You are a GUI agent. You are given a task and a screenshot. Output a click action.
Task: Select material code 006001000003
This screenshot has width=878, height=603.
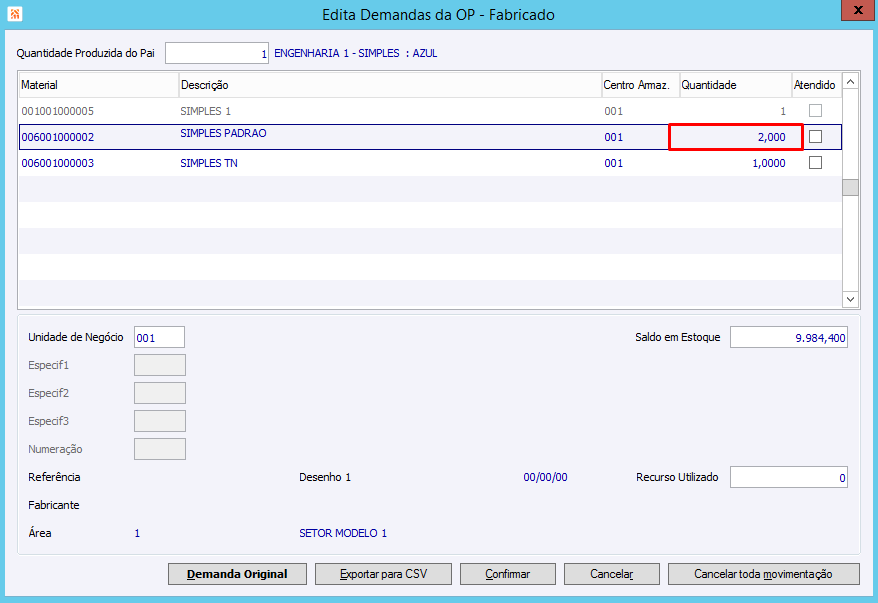58,163
